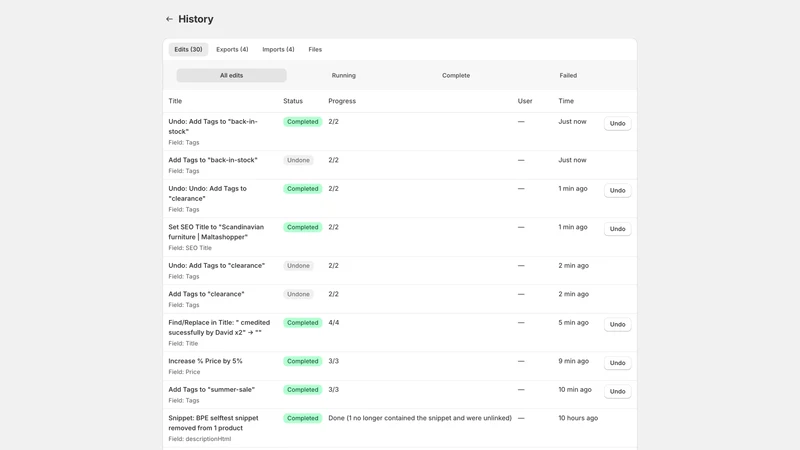Undo the Add Tags to summer-sale edit

[x=617, y=391]
